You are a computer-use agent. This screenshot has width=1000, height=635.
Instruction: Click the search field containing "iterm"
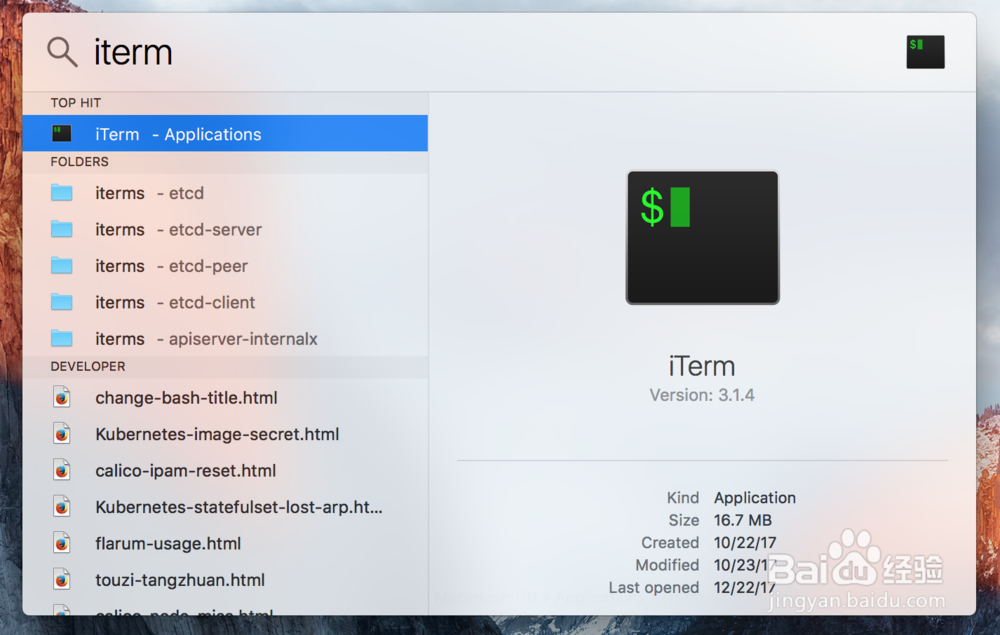491,52
